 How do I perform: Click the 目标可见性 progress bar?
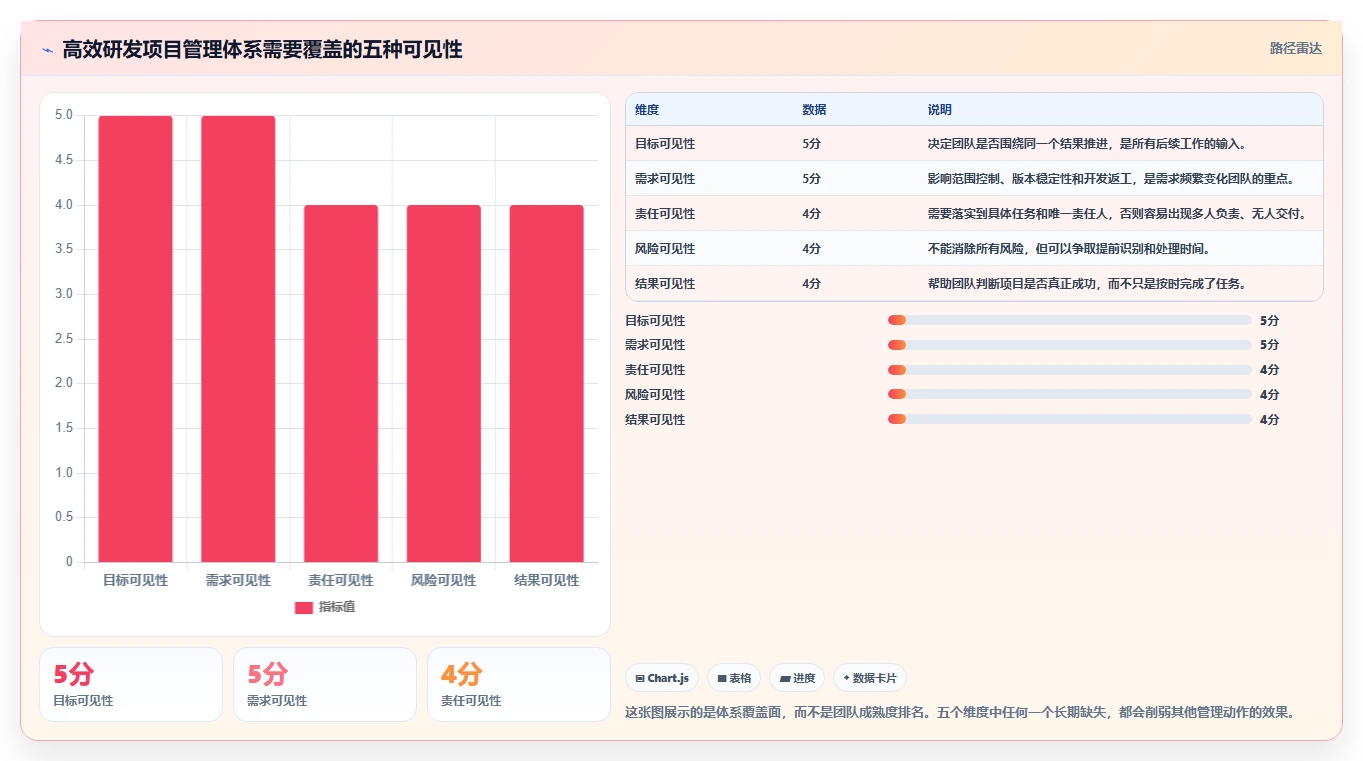tap(1070, 320)
